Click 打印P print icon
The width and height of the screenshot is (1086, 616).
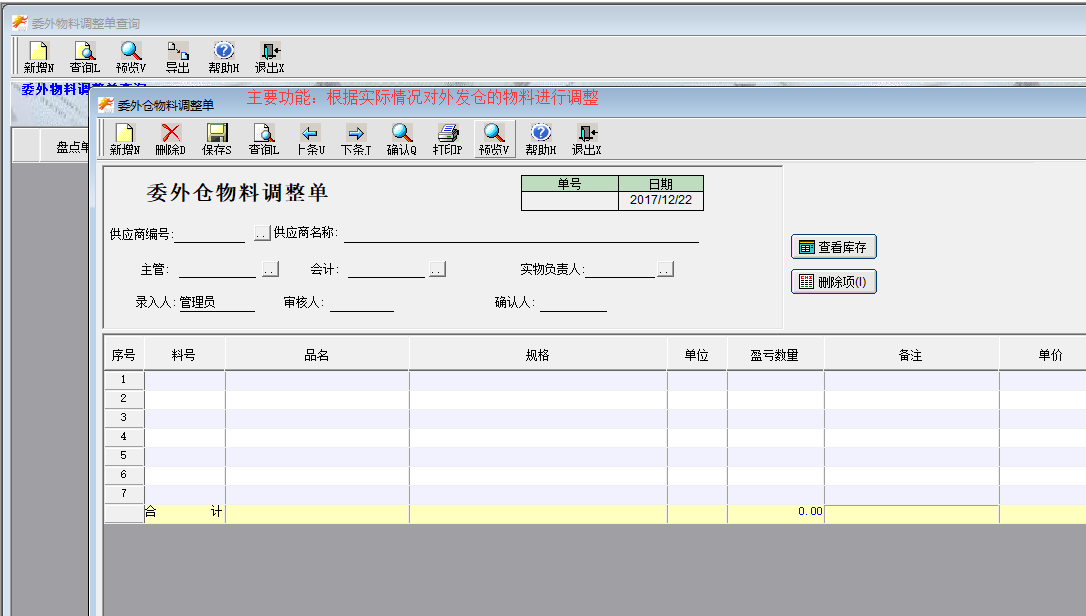(x=447, y=139)
